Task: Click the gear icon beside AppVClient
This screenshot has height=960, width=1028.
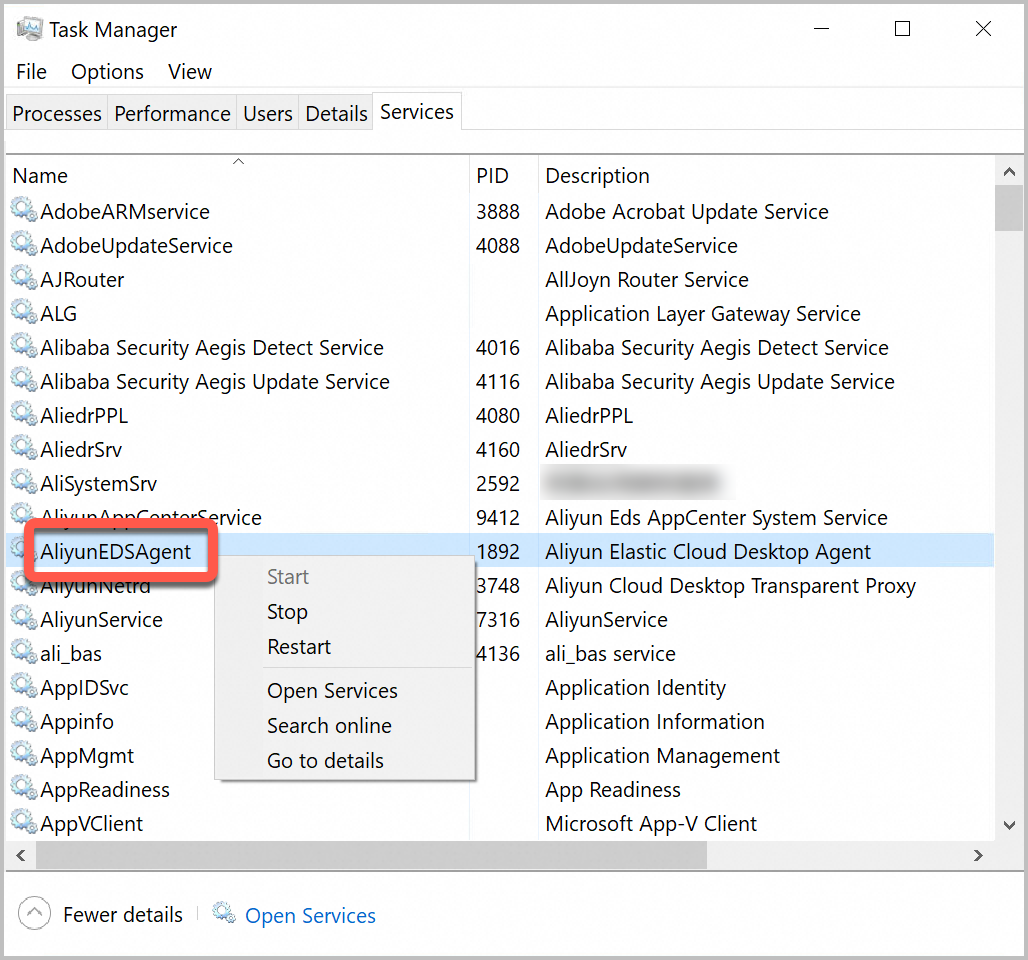Action: coord(24,823)
